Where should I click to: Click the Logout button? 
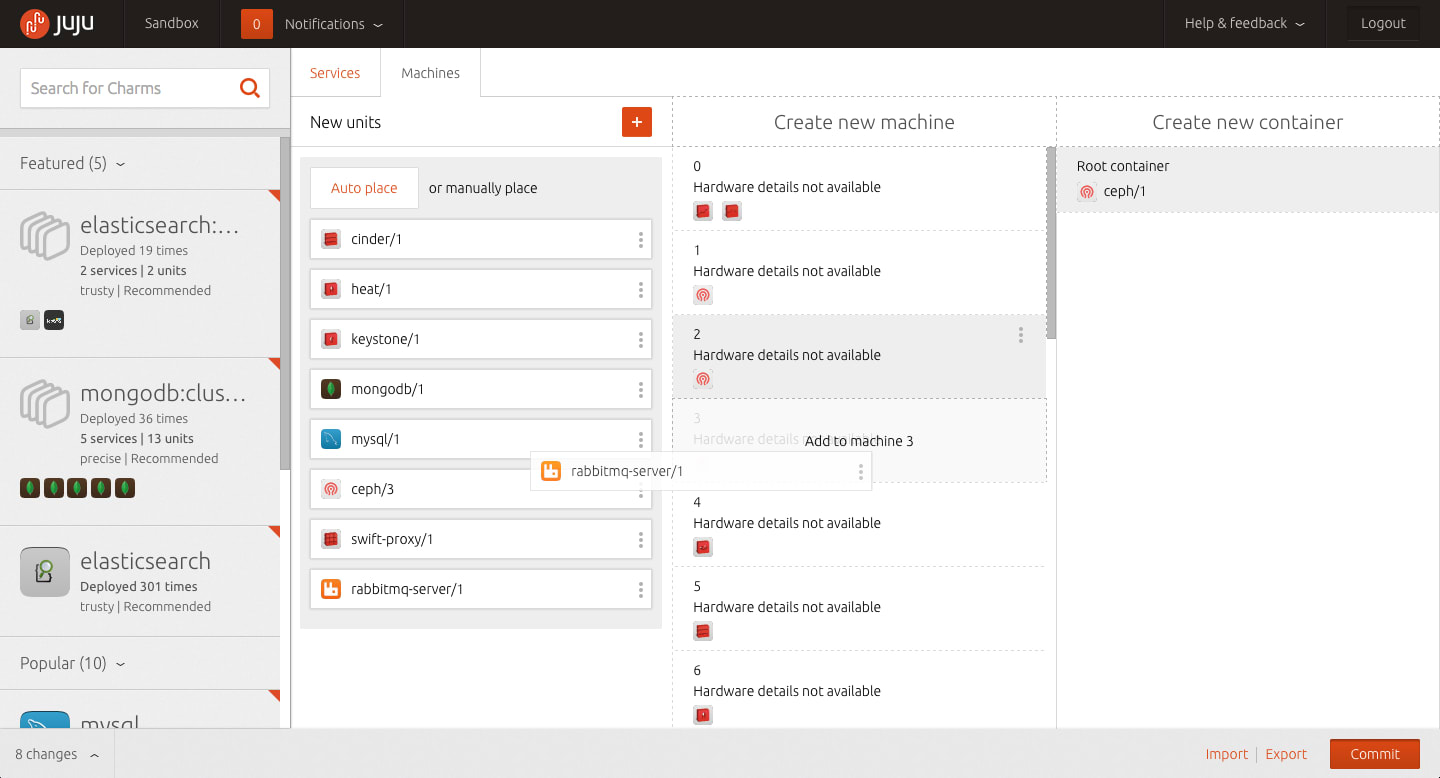point(1383,23)
